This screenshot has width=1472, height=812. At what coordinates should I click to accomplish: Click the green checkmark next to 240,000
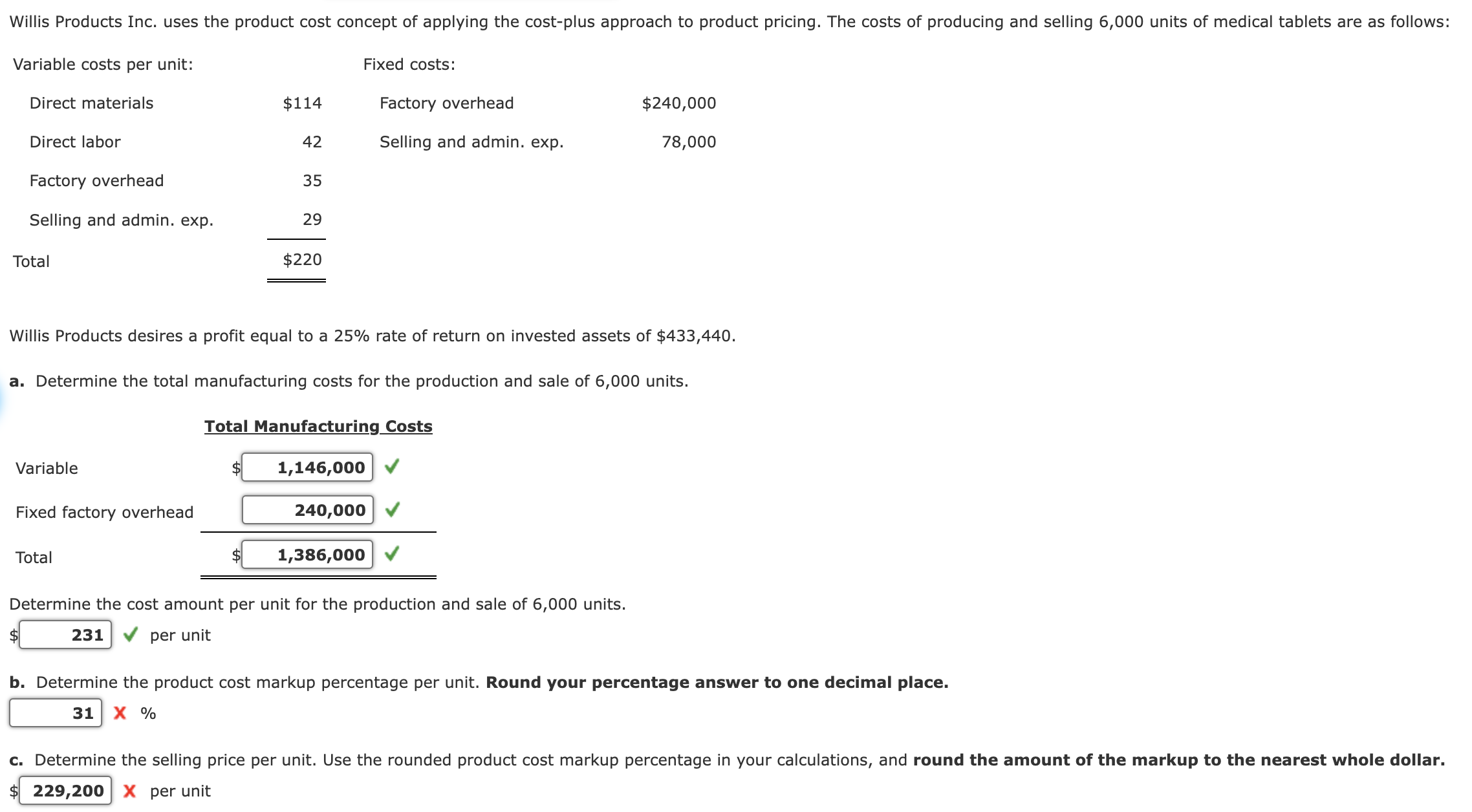392,510
